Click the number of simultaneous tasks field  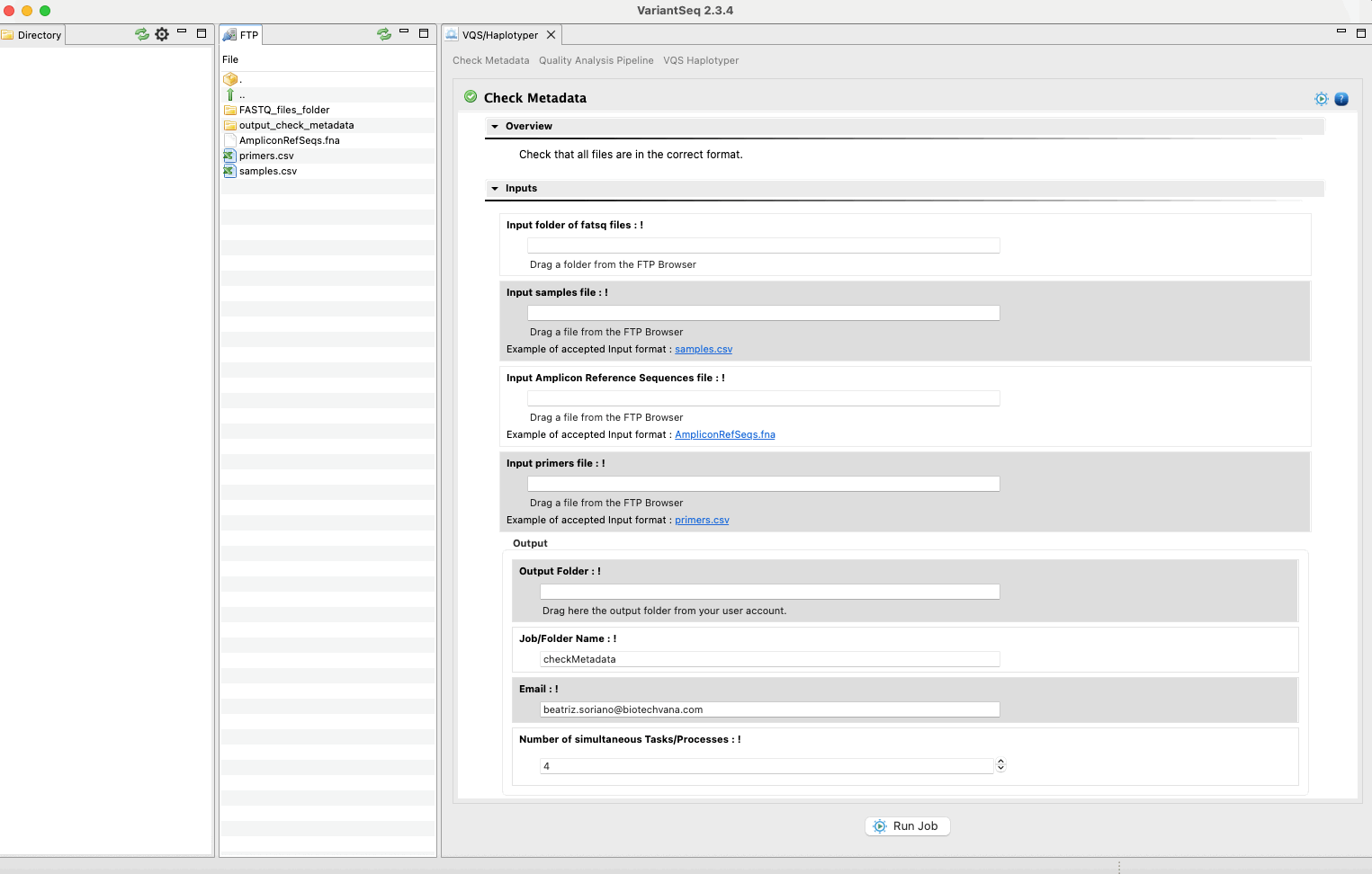tap(767, 766)
